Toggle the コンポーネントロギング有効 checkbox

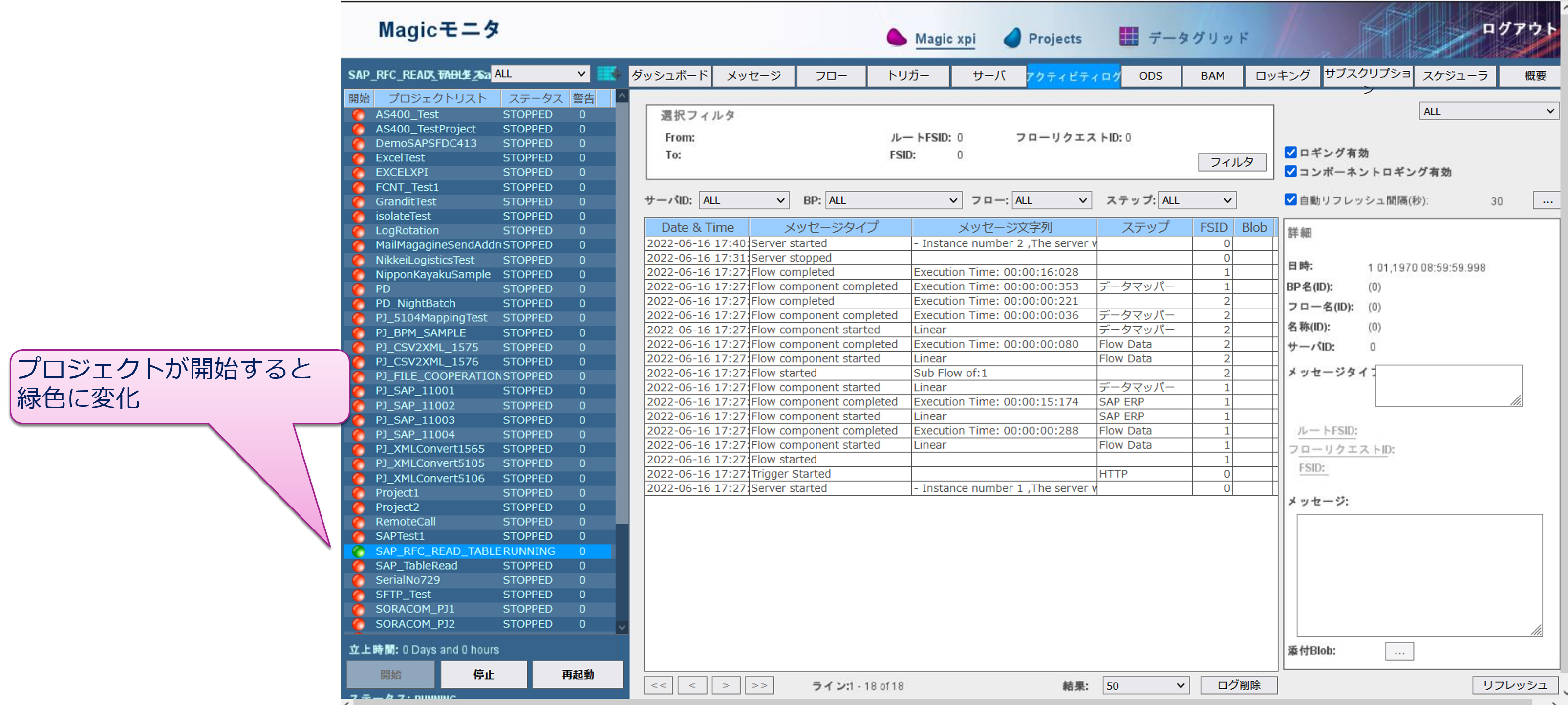coord(1290,171)
